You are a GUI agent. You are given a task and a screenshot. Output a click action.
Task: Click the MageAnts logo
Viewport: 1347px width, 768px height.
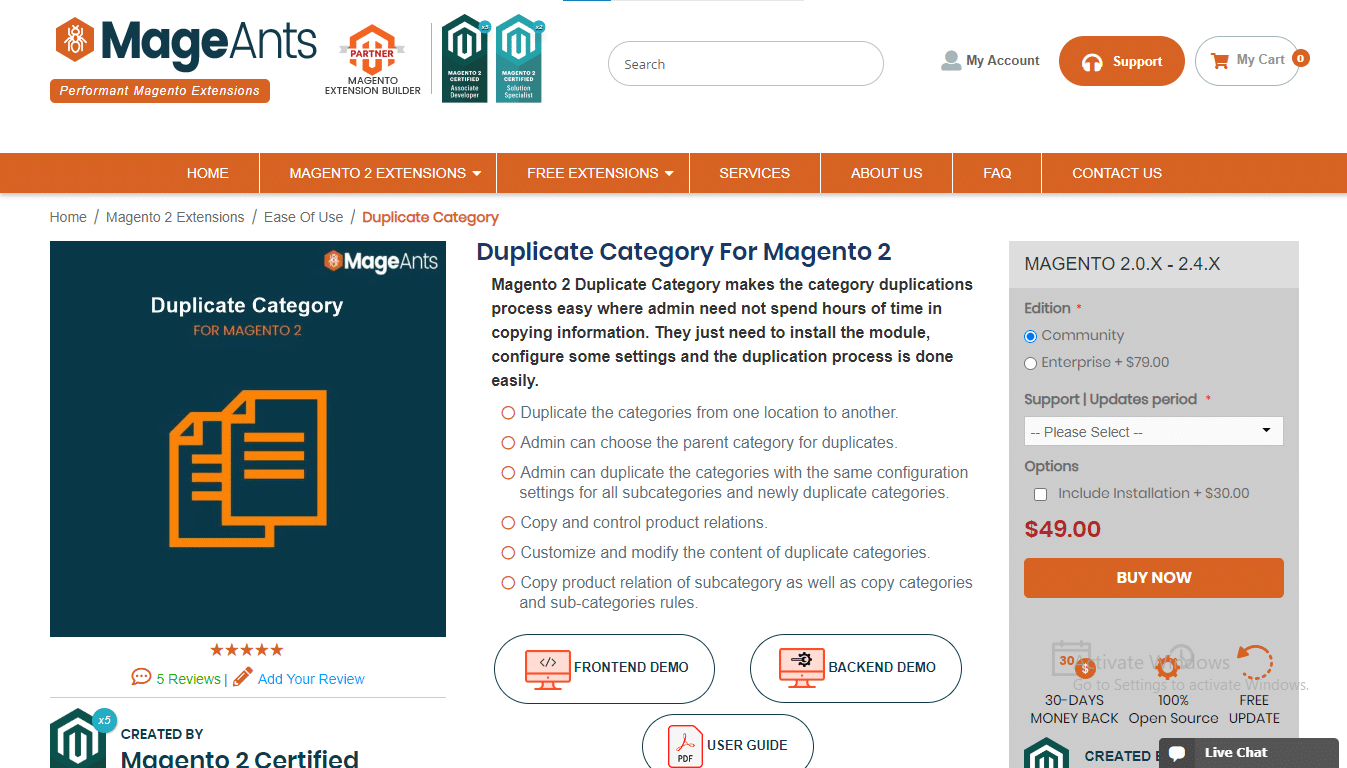tap(186, 42)
